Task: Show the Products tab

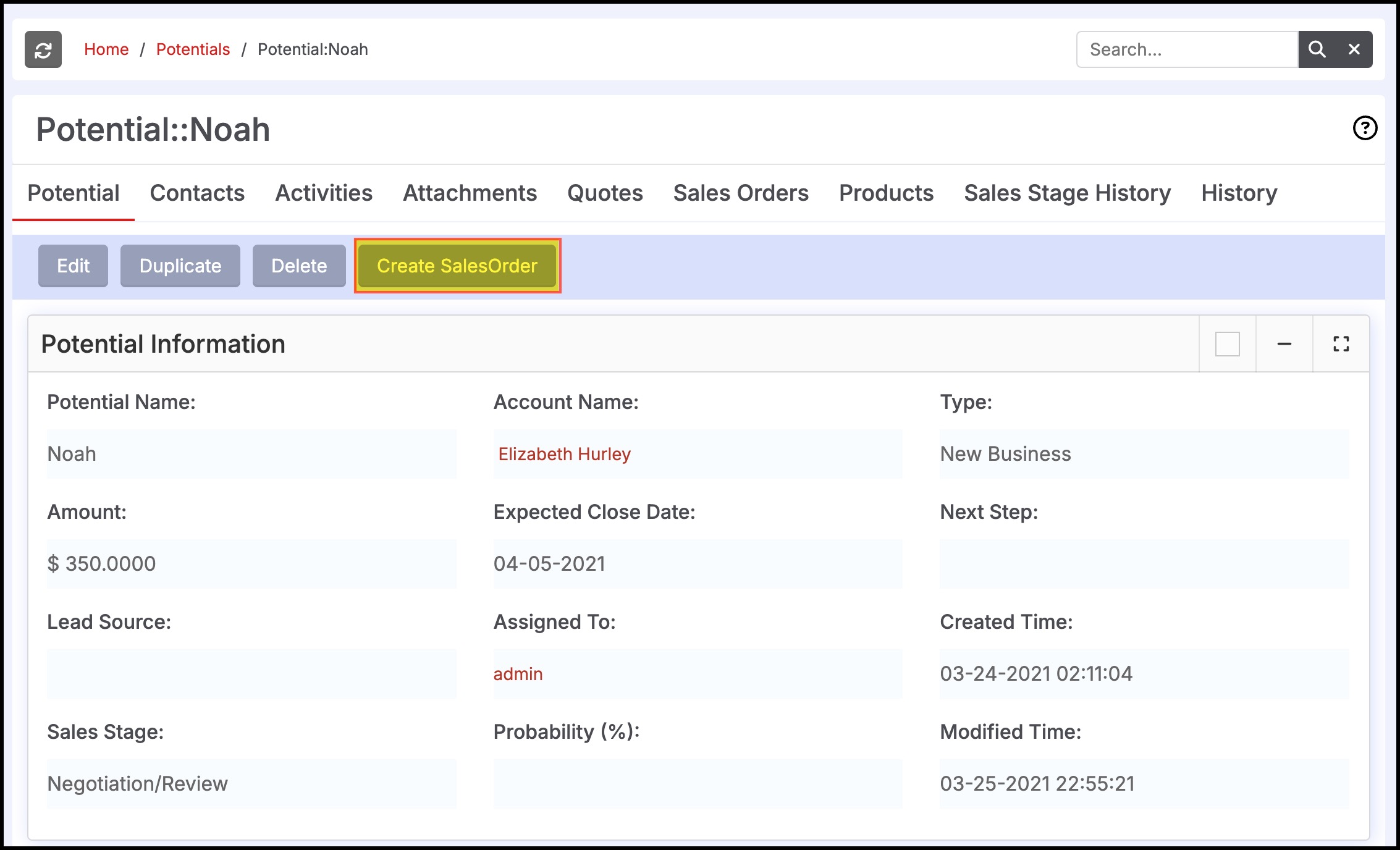Action: (x=886, y=193)
